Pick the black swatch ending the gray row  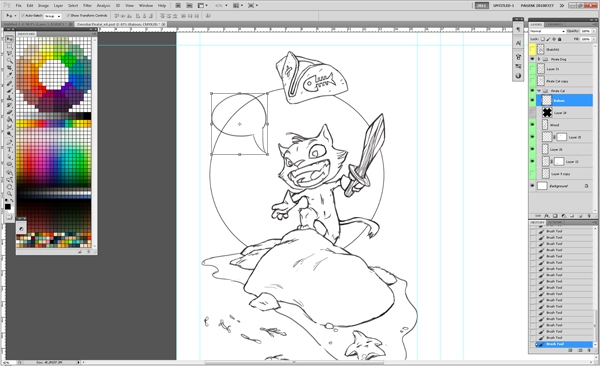click(x=88, y=116)
